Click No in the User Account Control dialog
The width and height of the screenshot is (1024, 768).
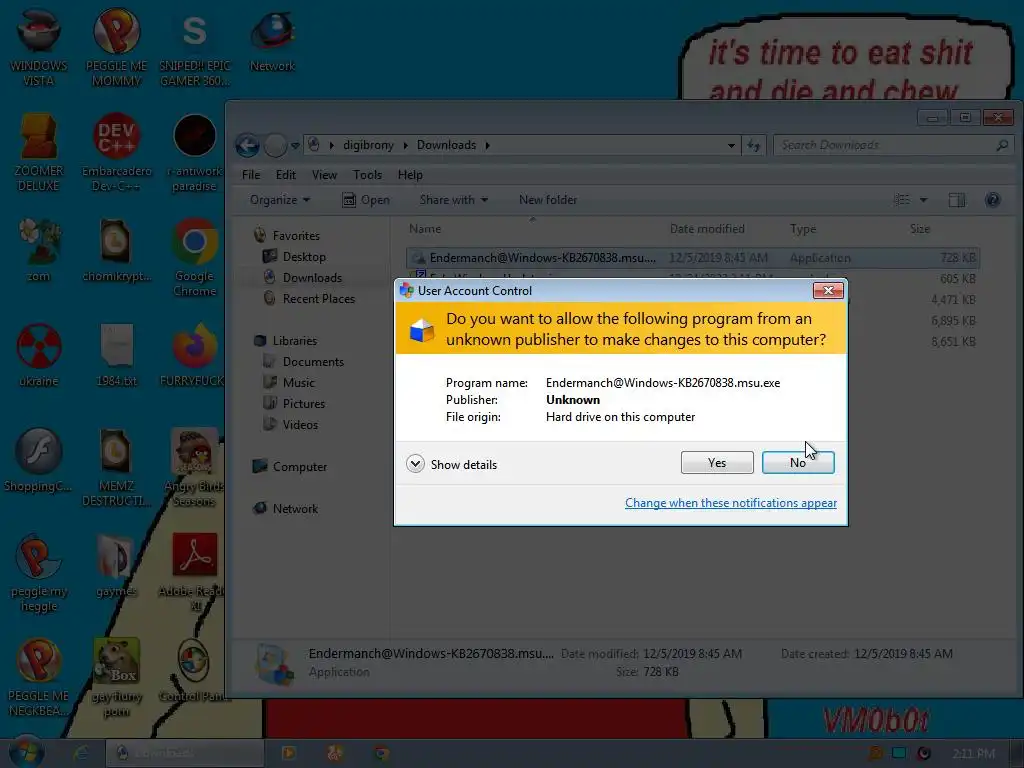point(798,462)
